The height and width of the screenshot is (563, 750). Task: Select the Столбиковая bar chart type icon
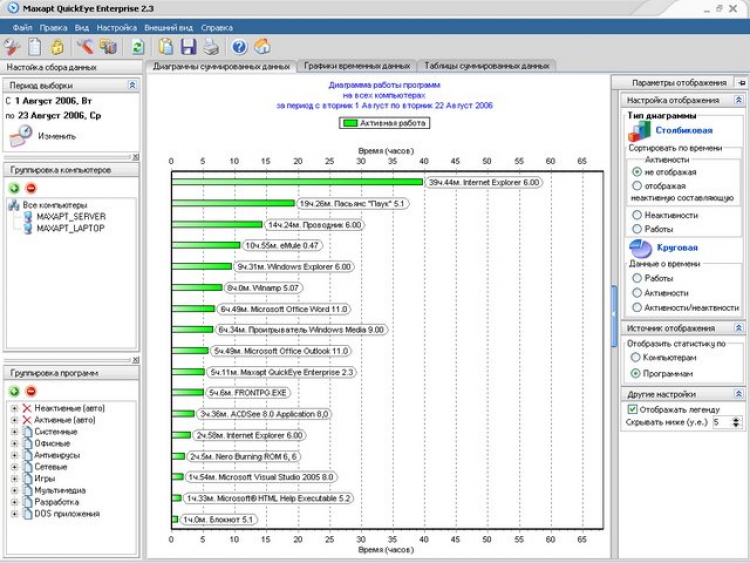pos(640,132)
